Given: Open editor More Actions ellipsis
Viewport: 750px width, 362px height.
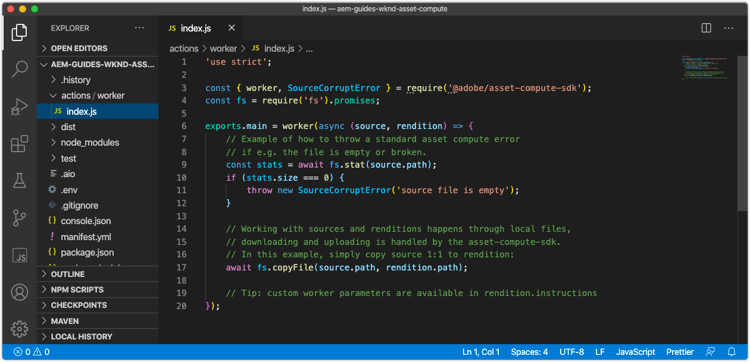Looking at the screenshot, I should point(728,28).
